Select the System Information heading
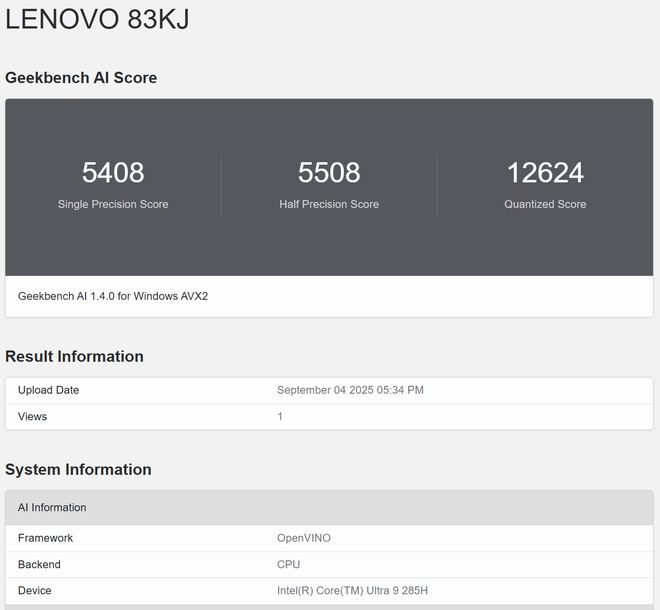The width and height of the screenshot is (660, 610). click(x=78, y=470)
